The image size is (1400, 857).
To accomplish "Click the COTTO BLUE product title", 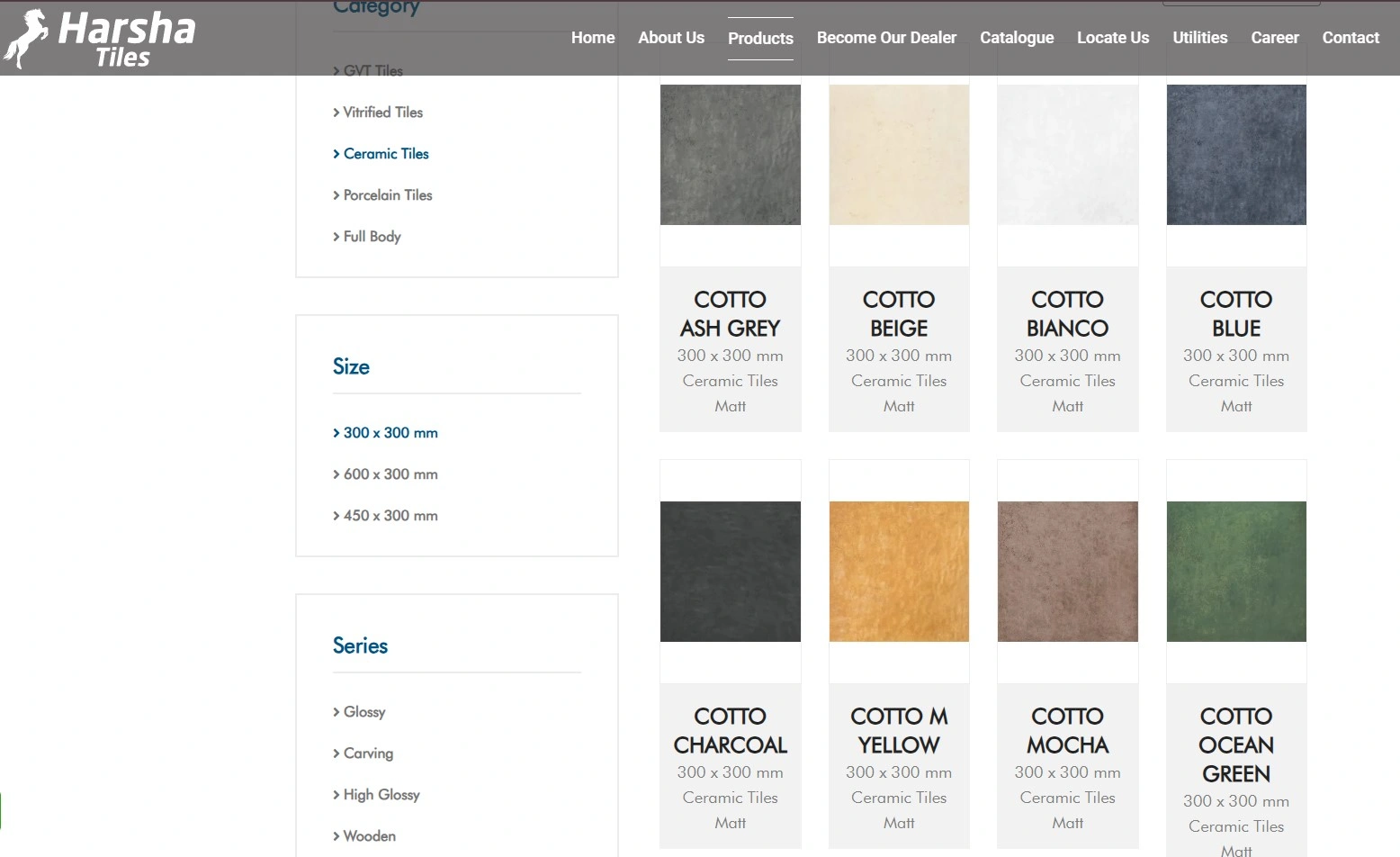I will tap(1236, 314).
